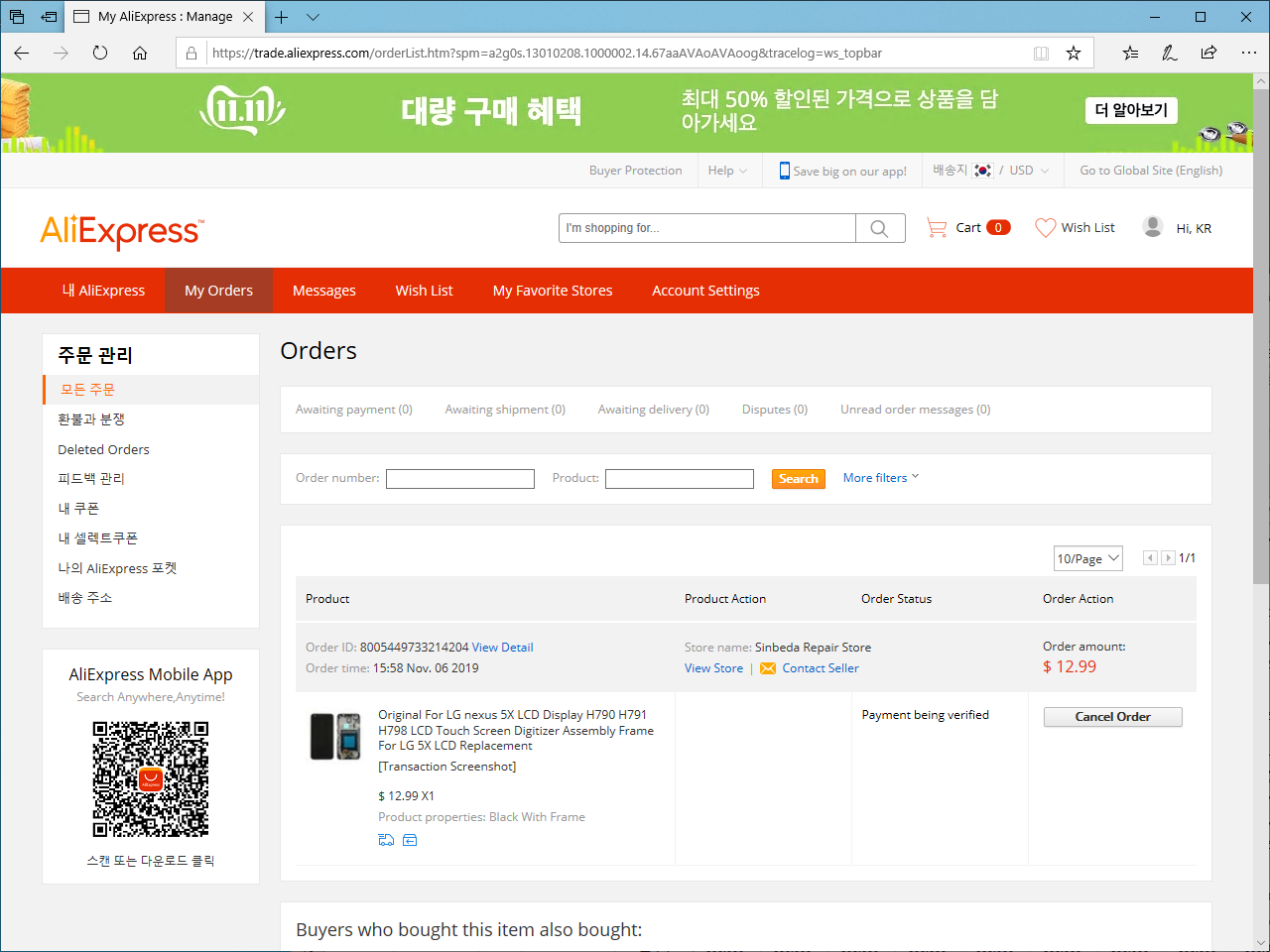Screen dimensions: 1270x952
Task: Open the AliExpress Mobile App QR code
Action: pyautogui.click(x=151, y=779)
